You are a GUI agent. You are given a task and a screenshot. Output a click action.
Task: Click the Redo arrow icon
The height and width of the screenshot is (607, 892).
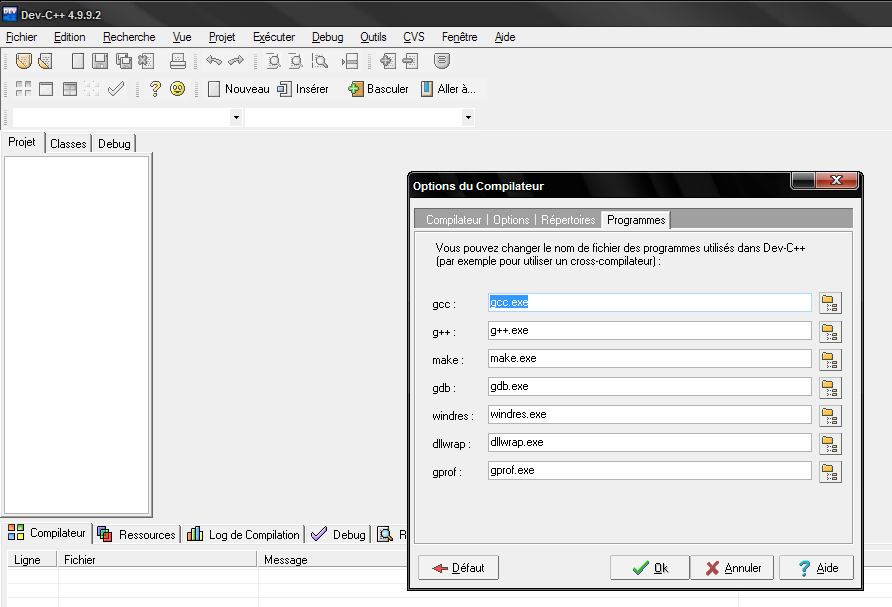tap(236, 60)
